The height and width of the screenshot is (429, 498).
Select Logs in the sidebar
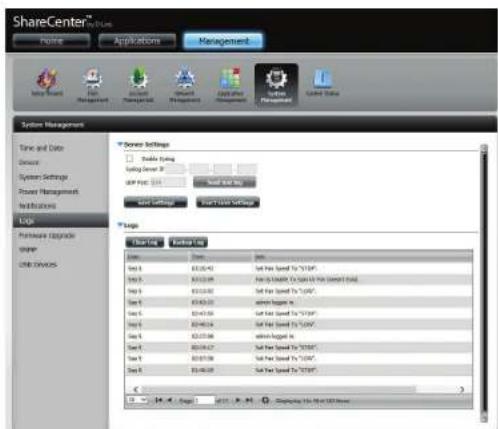click(61, 221)
